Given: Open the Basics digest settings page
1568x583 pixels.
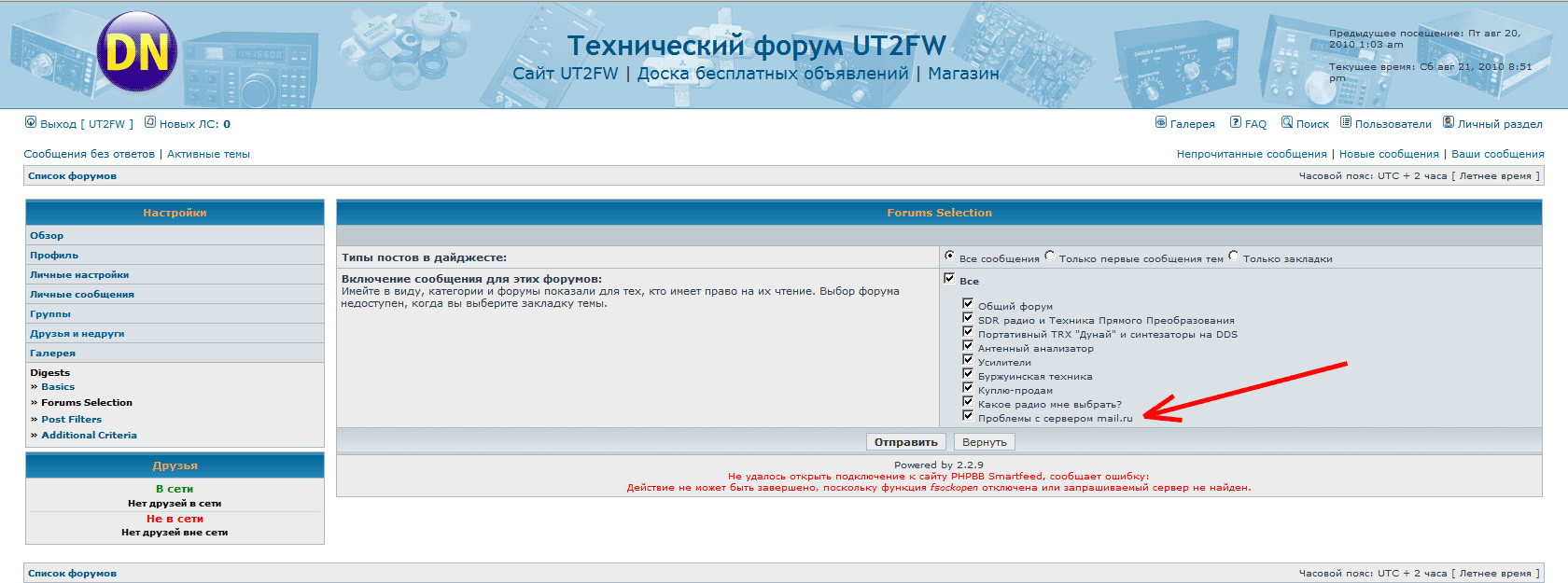Looking at the screenshot, I should [58, 387].
